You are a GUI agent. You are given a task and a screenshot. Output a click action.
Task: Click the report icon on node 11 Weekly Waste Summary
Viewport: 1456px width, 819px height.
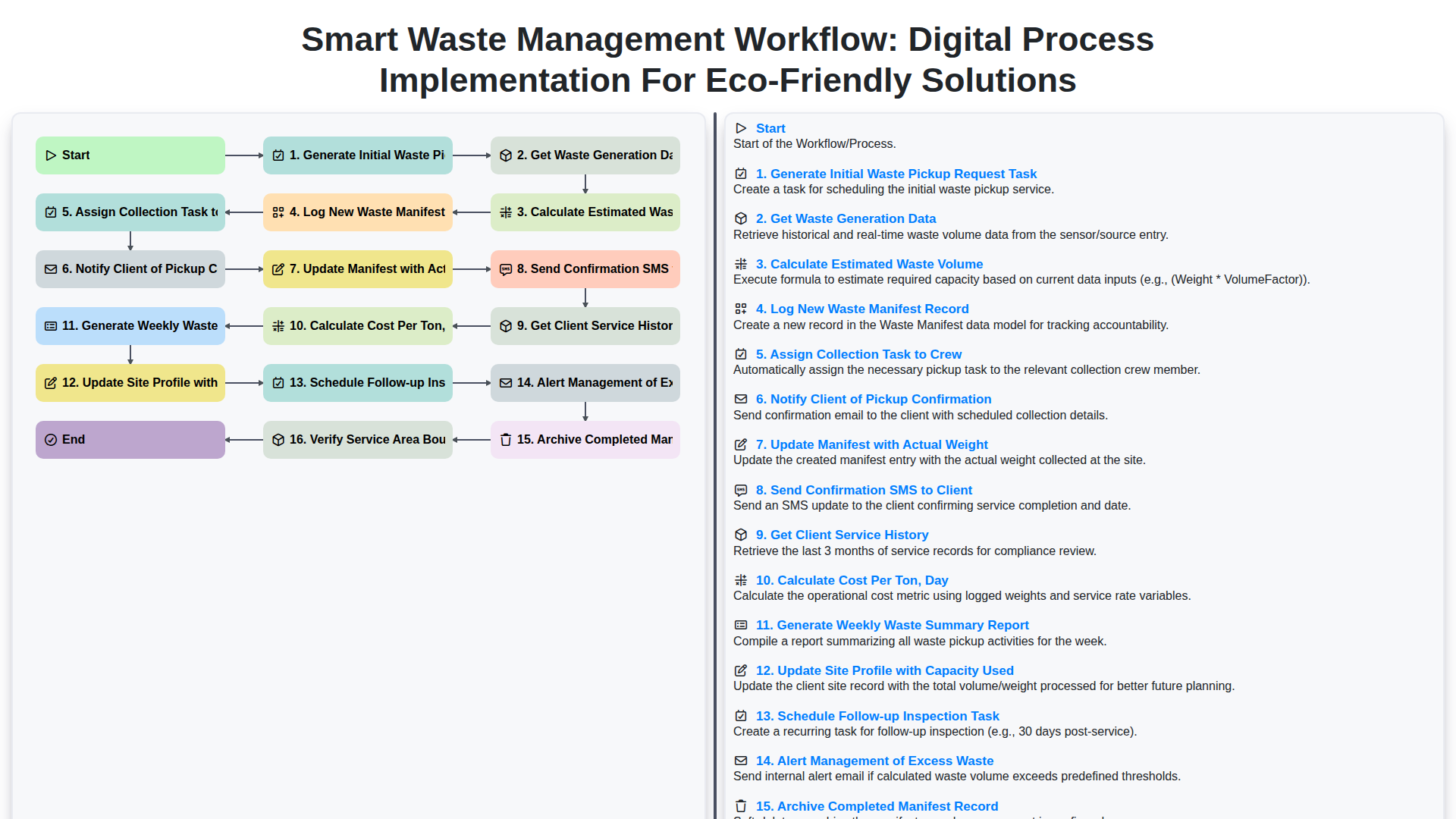(51, 325)
